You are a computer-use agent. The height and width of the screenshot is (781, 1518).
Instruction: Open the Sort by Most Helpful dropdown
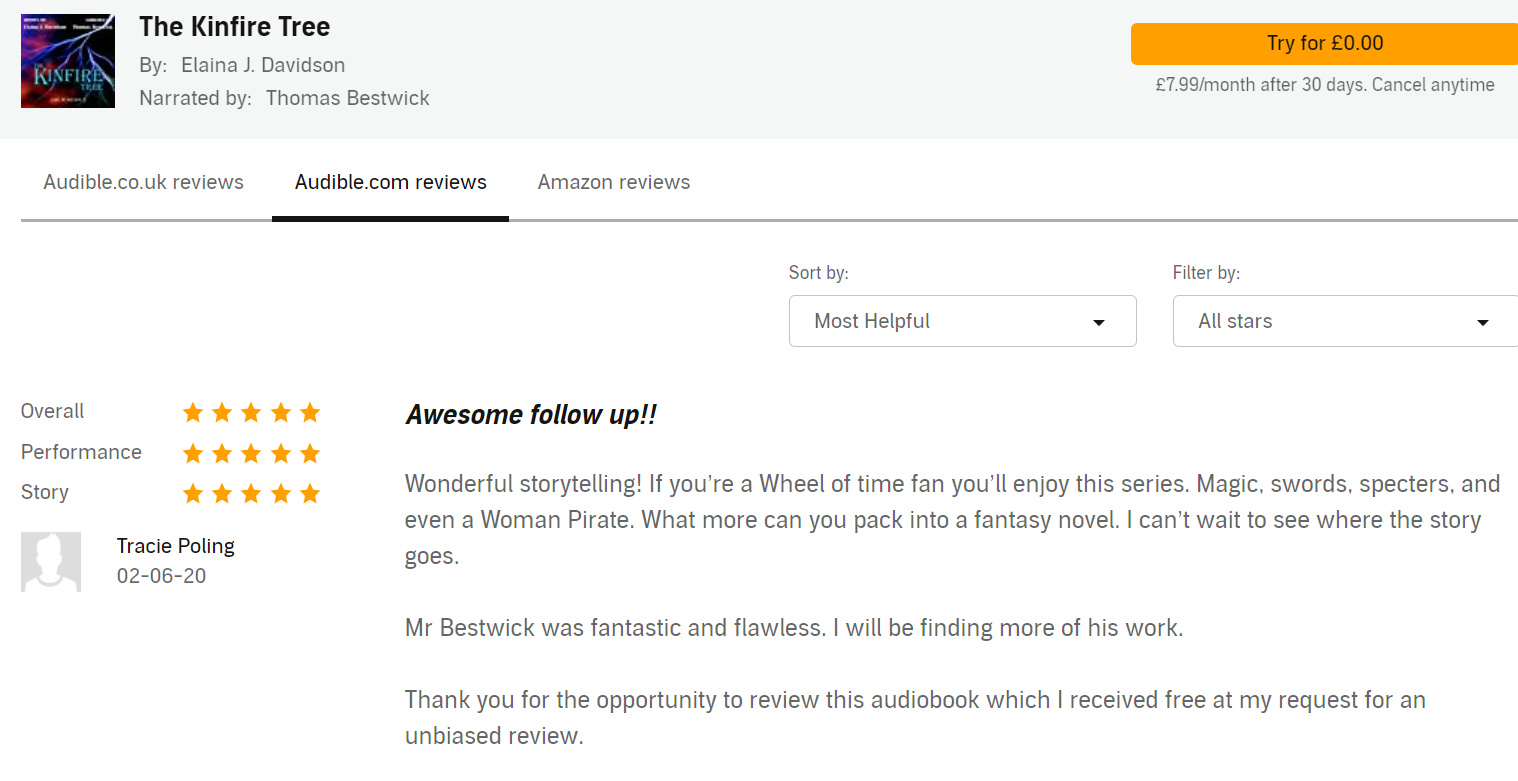coord(962,321)
